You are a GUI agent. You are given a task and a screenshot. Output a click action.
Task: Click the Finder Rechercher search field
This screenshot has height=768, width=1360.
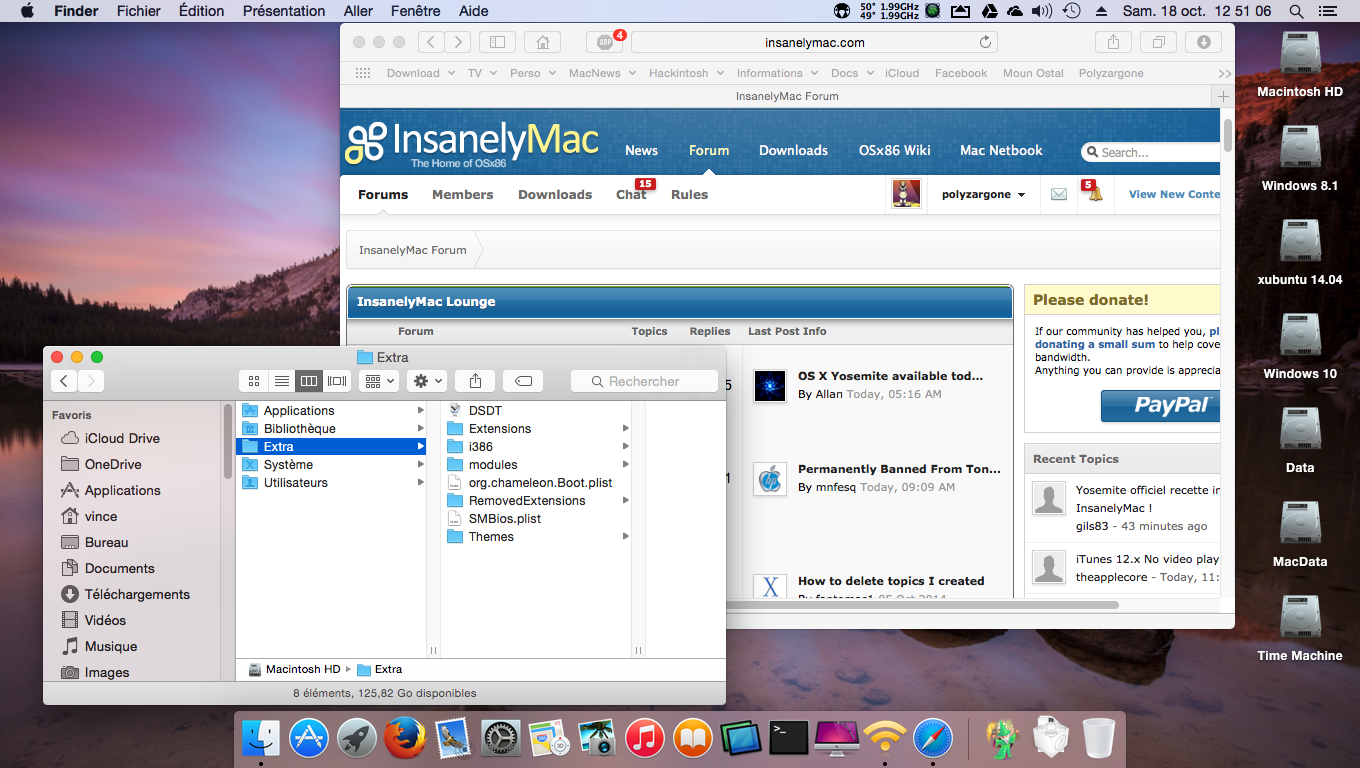pyautogui.click(x=644, y=381)
